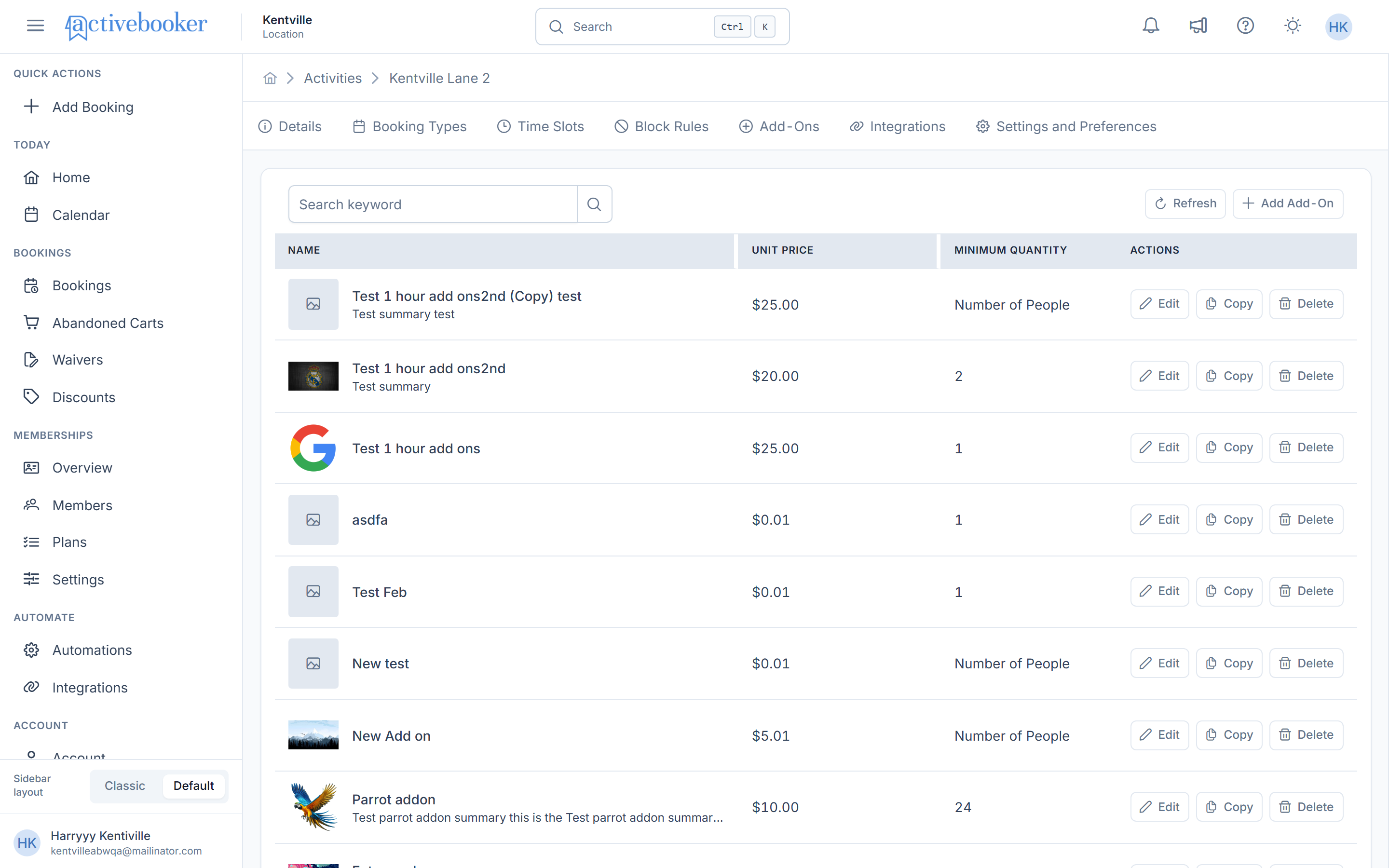Switch to the Add-Ons tab
Image resolution: width=1389 pixels, height=868 pixels.
(779, 126)
